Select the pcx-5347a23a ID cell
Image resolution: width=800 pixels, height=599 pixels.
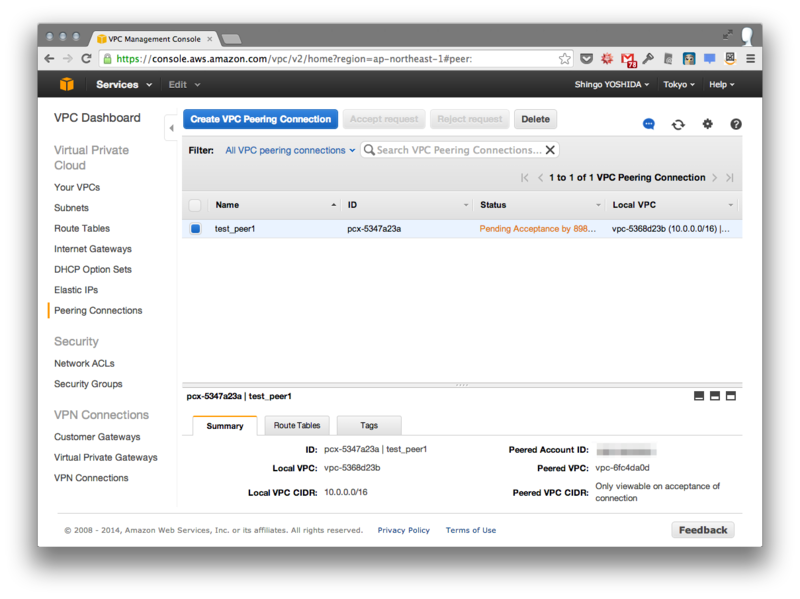click(374, 229)
